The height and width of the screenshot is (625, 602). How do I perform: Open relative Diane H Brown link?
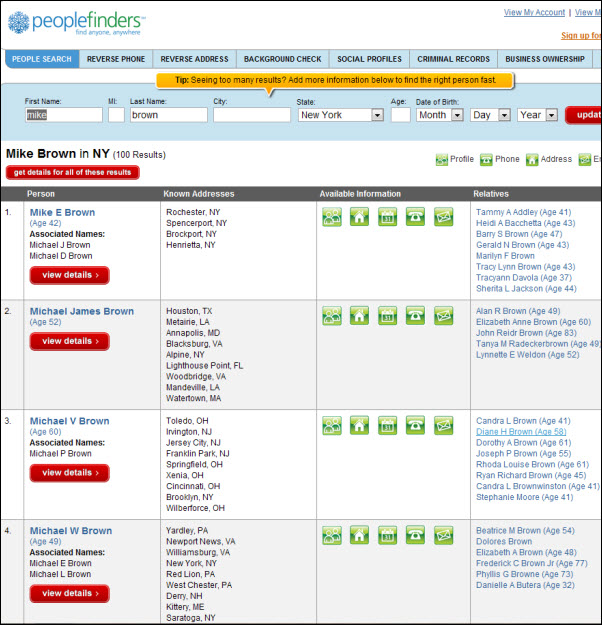coord(521,432)
